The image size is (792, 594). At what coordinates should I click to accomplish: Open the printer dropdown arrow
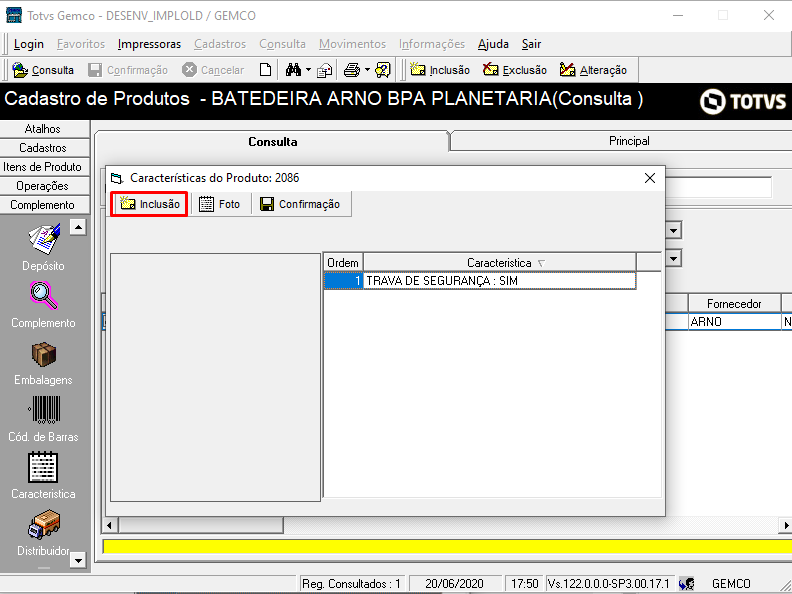pos(367,70)
